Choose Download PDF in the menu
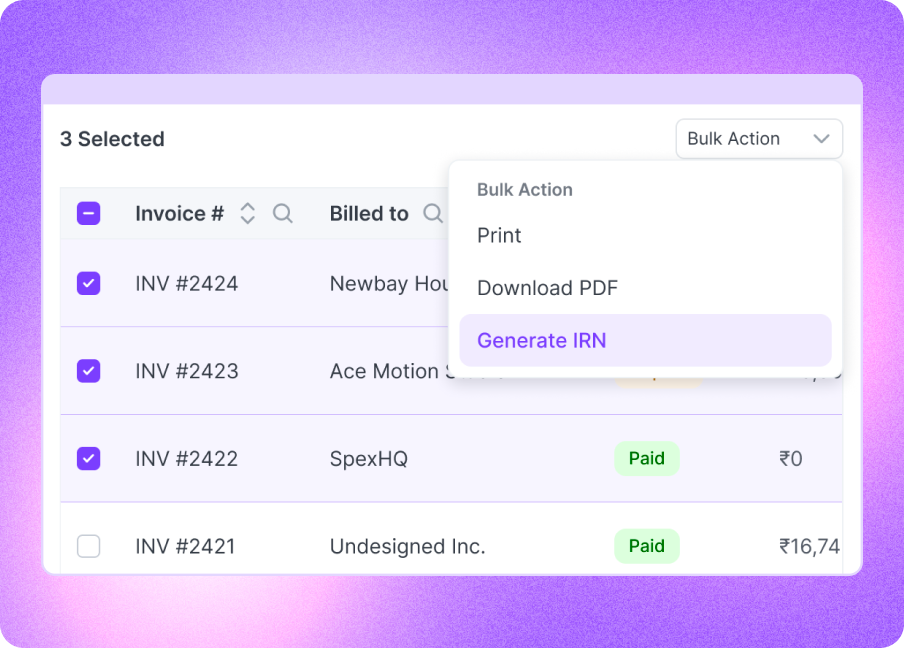This screenshot has width=904, height=648. (x=547, y=288)
